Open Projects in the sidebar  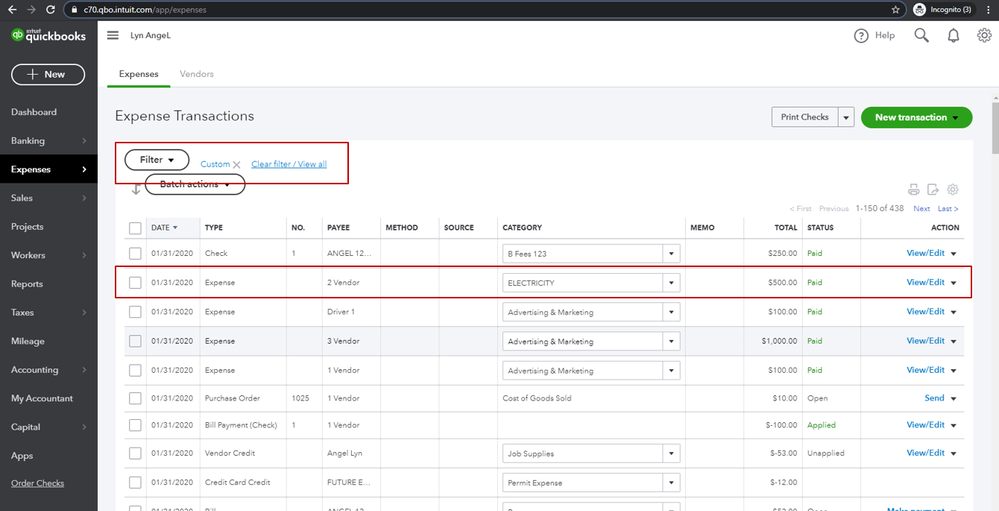pyautogui.click(x=27, y=227)
